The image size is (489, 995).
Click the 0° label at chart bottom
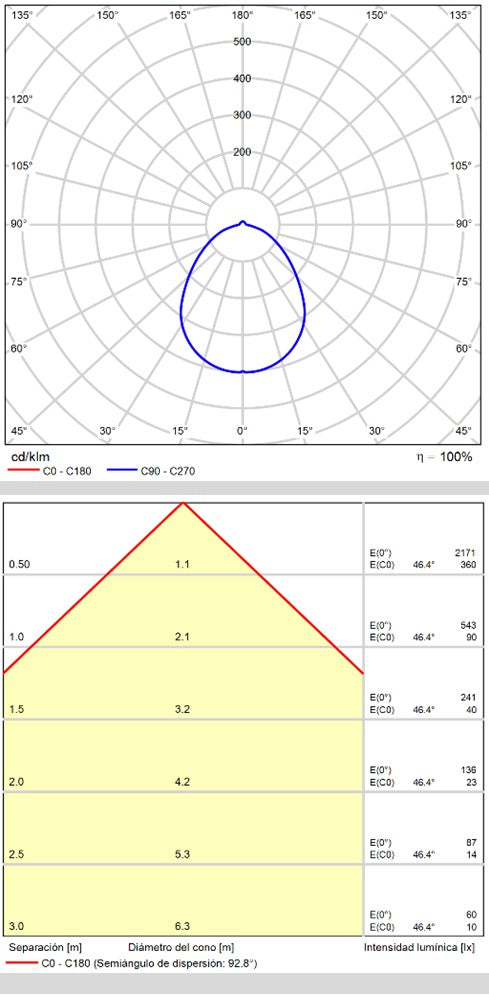pos(242,431)
